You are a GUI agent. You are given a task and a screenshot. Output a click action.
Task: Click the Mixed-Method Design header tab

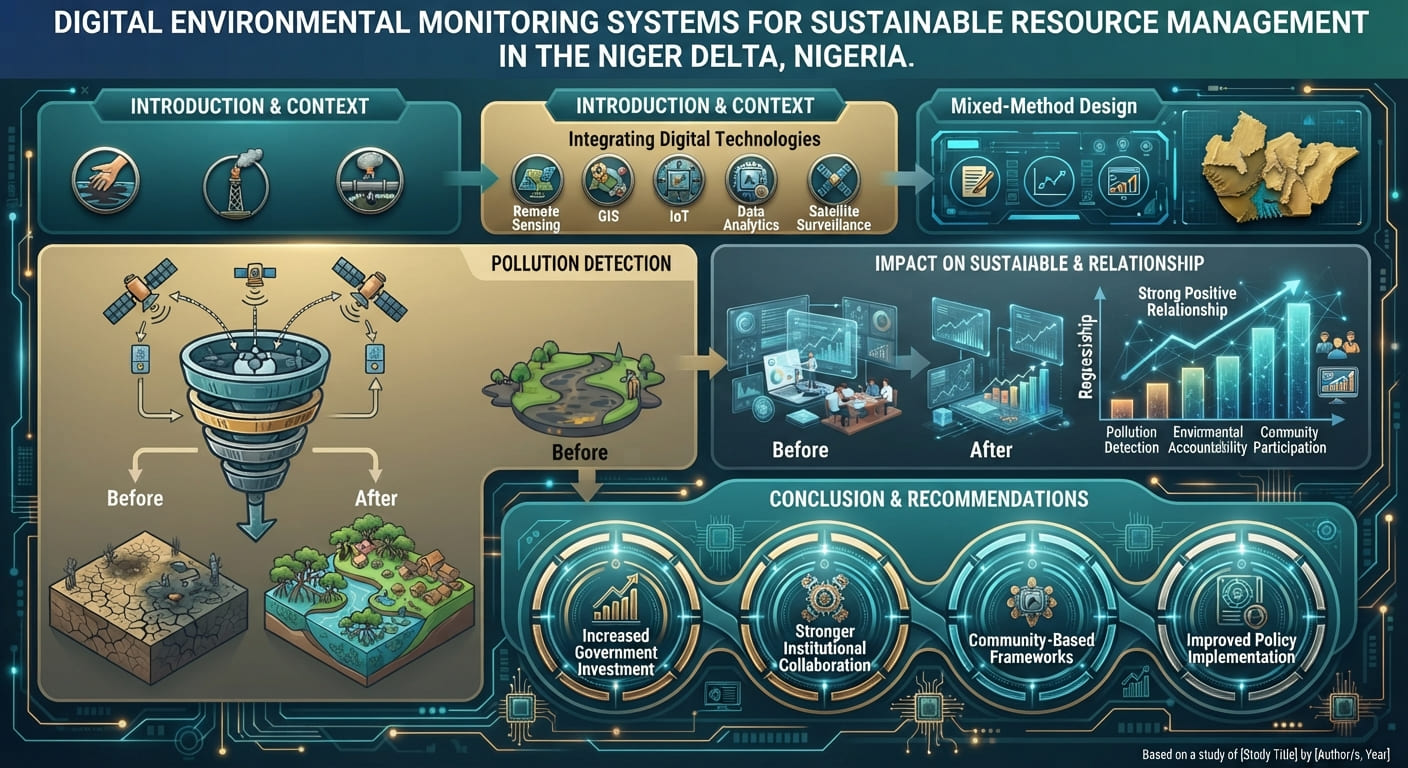click(1044, 106)
